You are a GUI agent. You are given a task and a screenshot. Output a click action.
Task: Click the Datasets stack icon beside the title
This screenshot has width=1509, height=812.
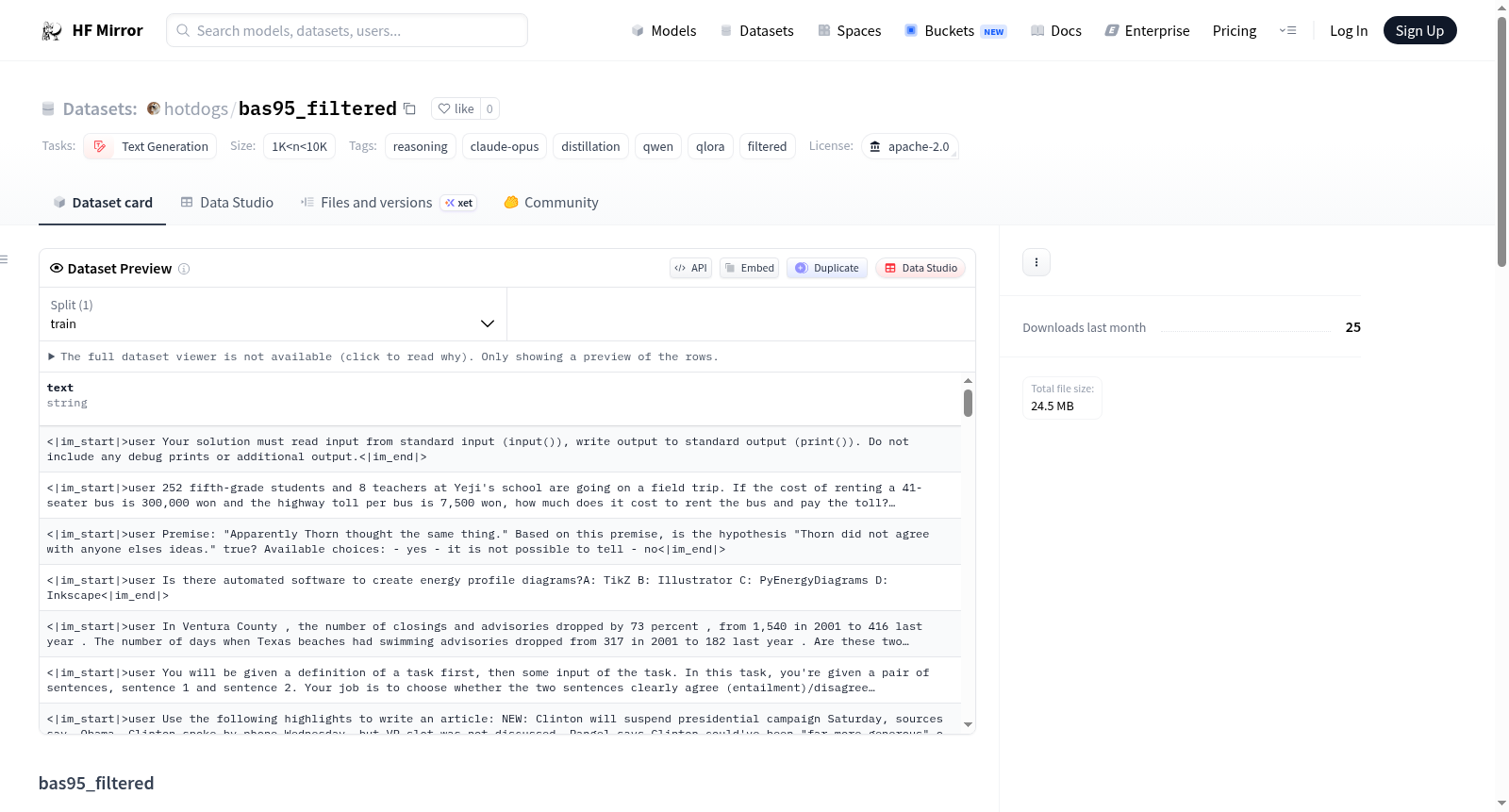(x=48, y=109)
